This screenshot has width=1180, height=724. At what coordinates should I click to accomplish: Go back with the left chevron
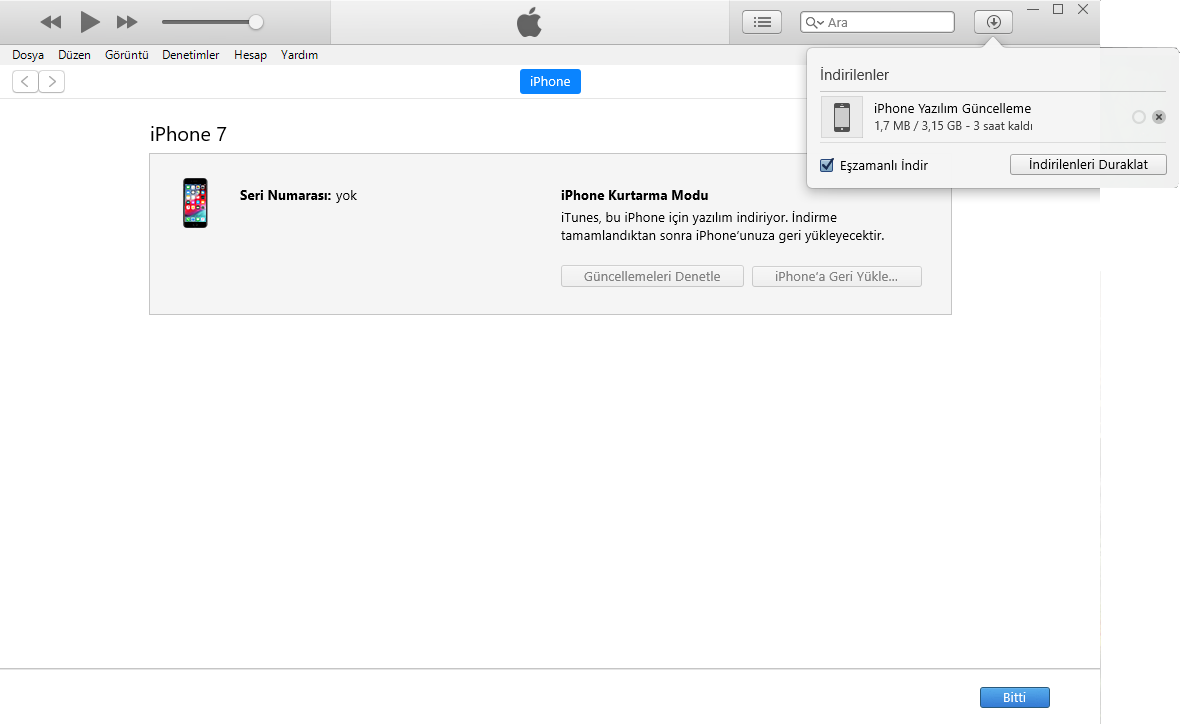click(x=26, y=81)
